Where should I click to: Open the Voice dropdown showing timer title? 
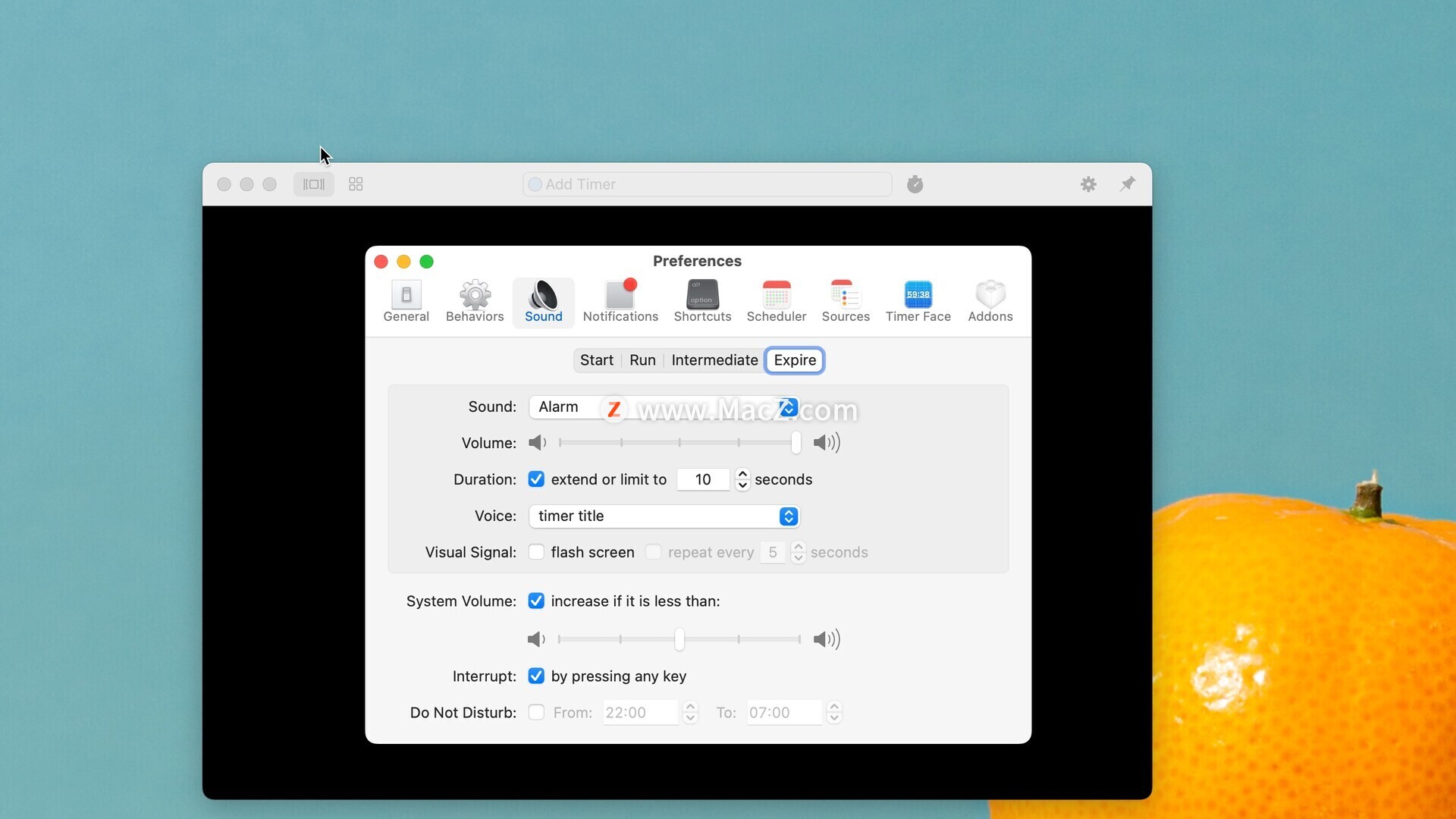tap(664, 516)
